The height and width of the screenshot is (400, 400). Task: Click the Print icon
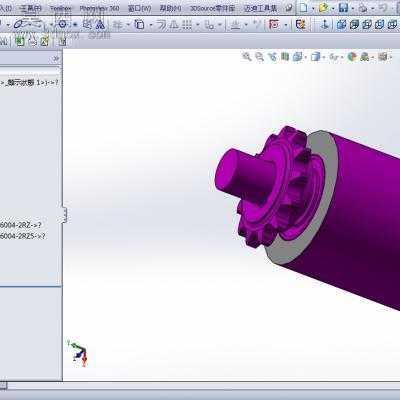(363, 8)
